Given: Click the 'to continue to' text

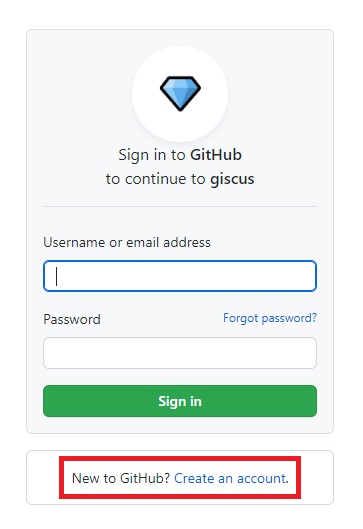Looking at the screenshot, I should (x=156, y=179).
